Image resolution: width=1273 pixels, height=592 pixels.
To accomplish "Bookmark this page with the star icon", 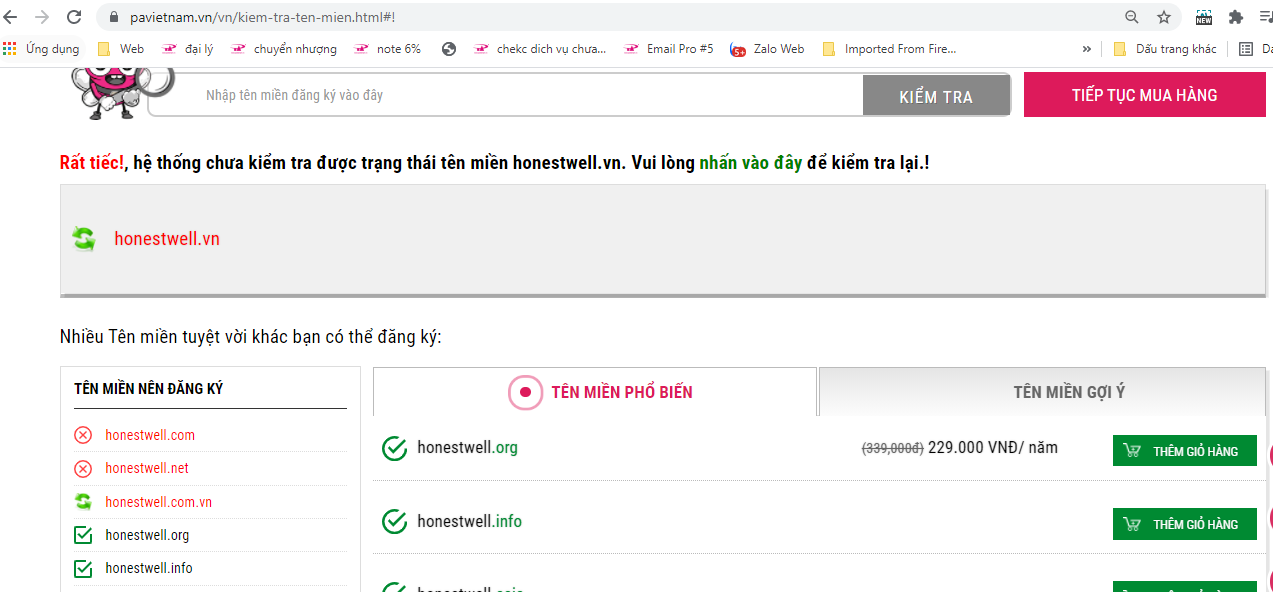I will (1164, 17).
